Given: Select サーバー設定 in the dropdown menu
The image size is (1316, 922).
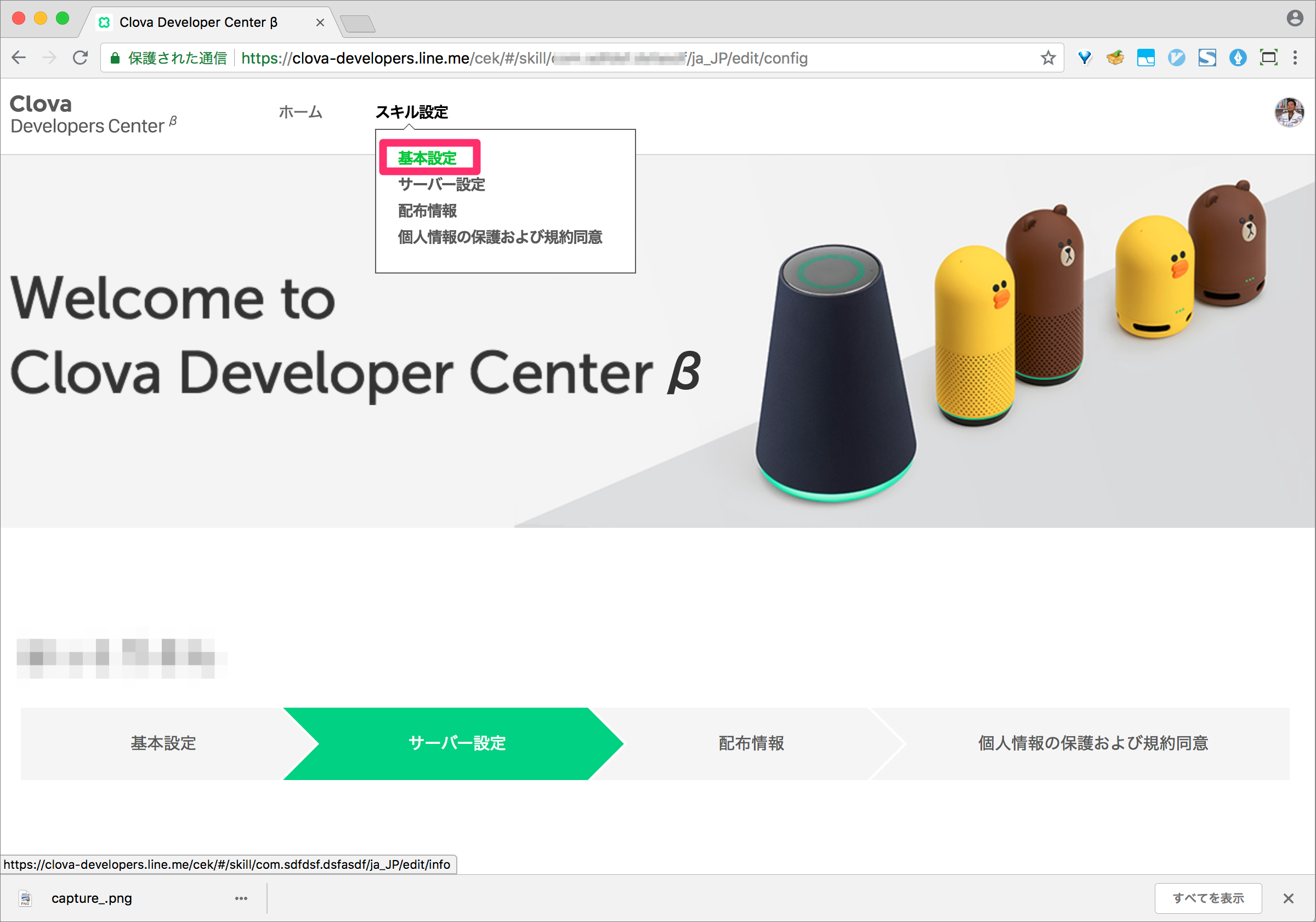Looking at the screenshot, I should pyautogui.click(x=441, y=185).
